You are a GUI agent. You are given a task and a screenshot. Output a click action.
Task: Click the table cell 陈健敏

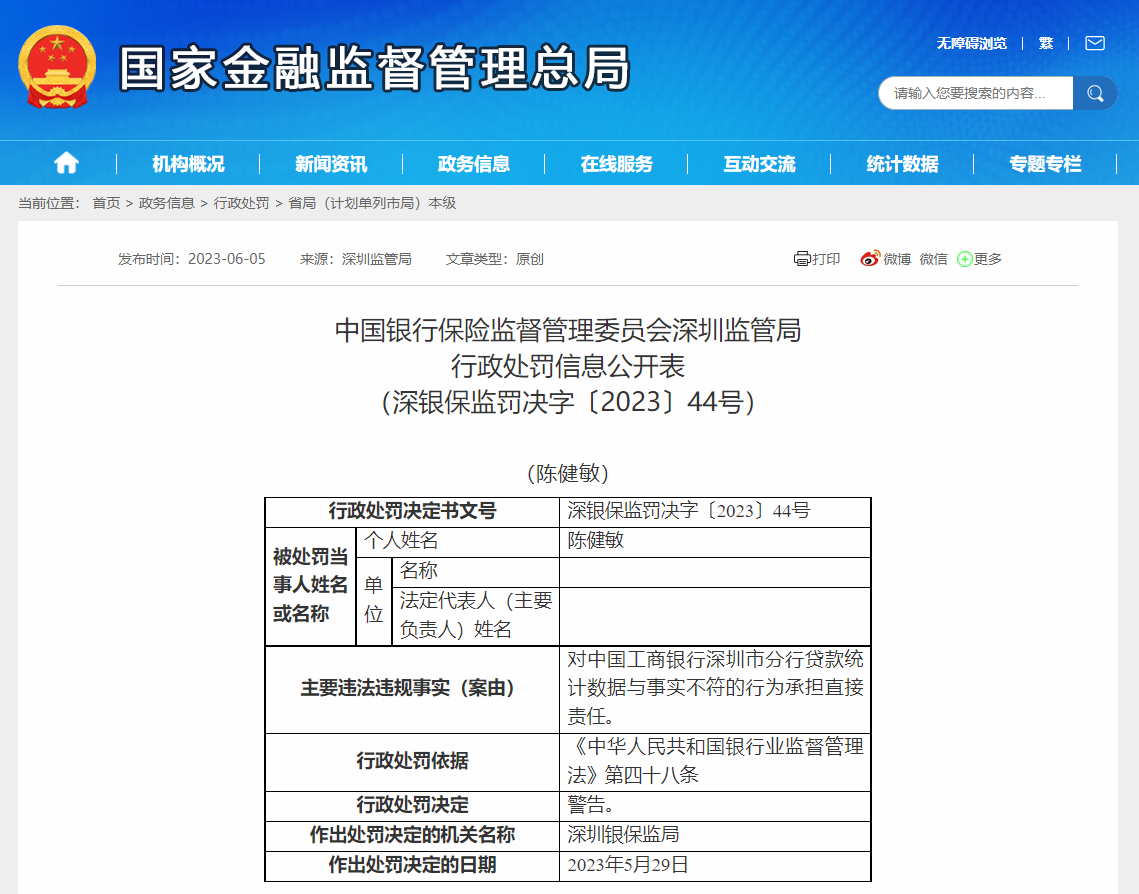pos(716,543)
